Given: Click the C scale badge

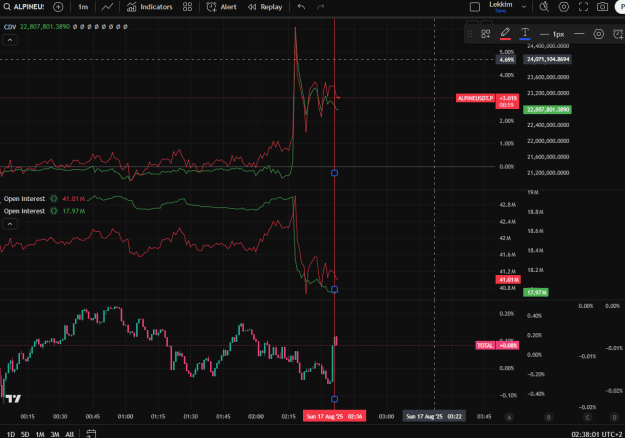Looking at the screenshot, I should pyautogui.click(x=587, y=417).
